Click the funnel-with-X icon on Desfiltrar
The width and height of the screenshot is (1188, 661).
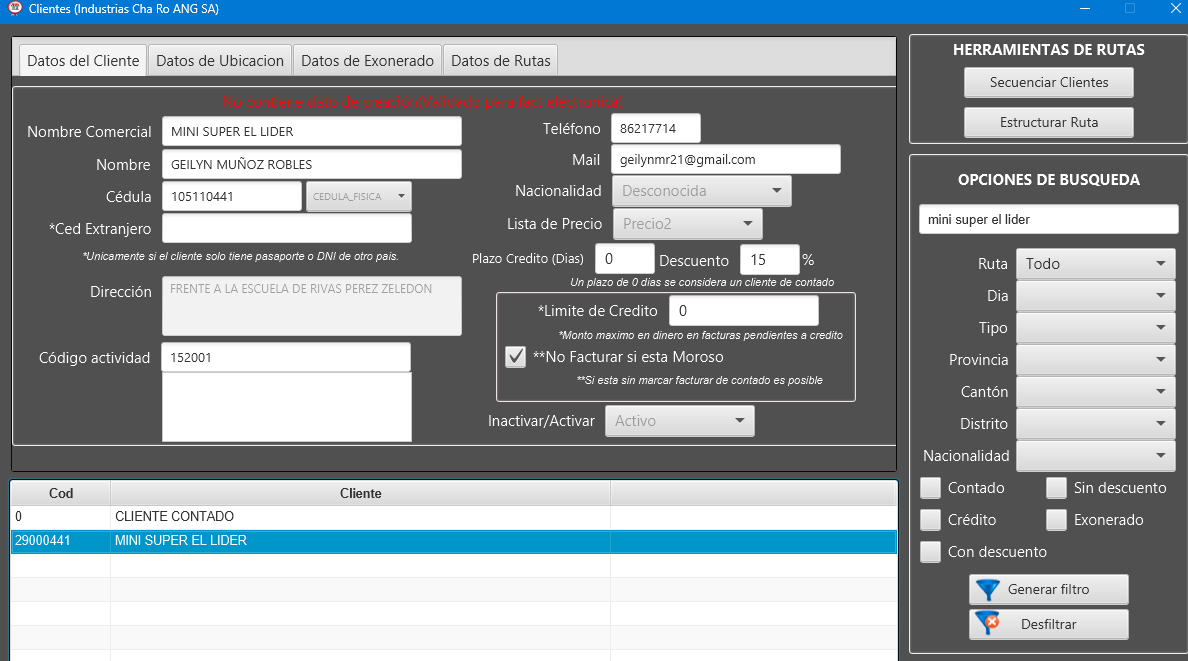988,624
